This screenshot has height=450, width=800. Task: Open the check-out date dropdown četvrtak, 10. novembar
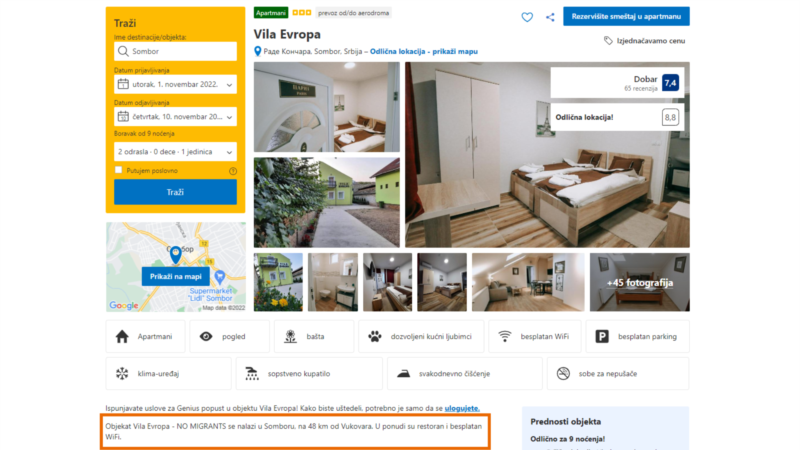point(176,117)
